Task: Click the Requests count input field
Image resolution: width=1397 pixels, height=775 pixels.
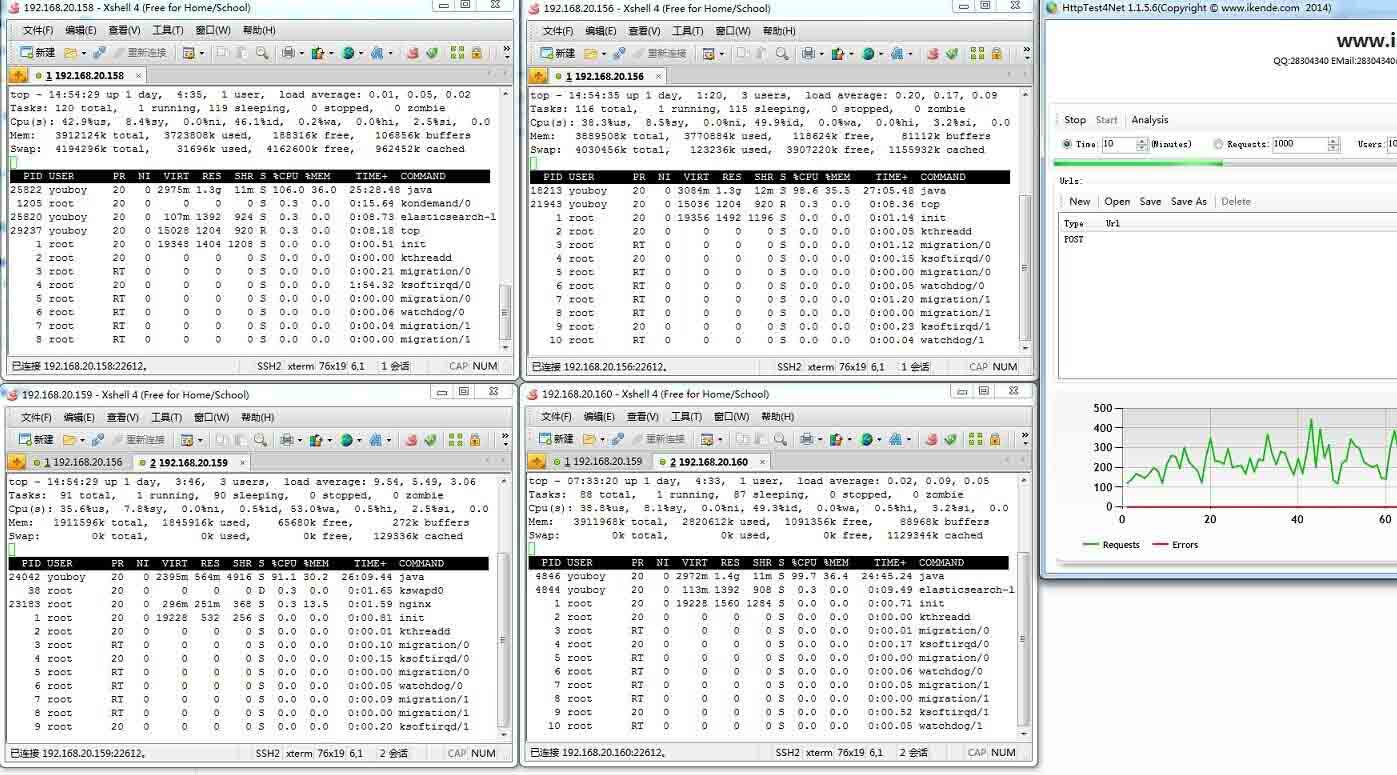Action: [x=1298, y=144]
